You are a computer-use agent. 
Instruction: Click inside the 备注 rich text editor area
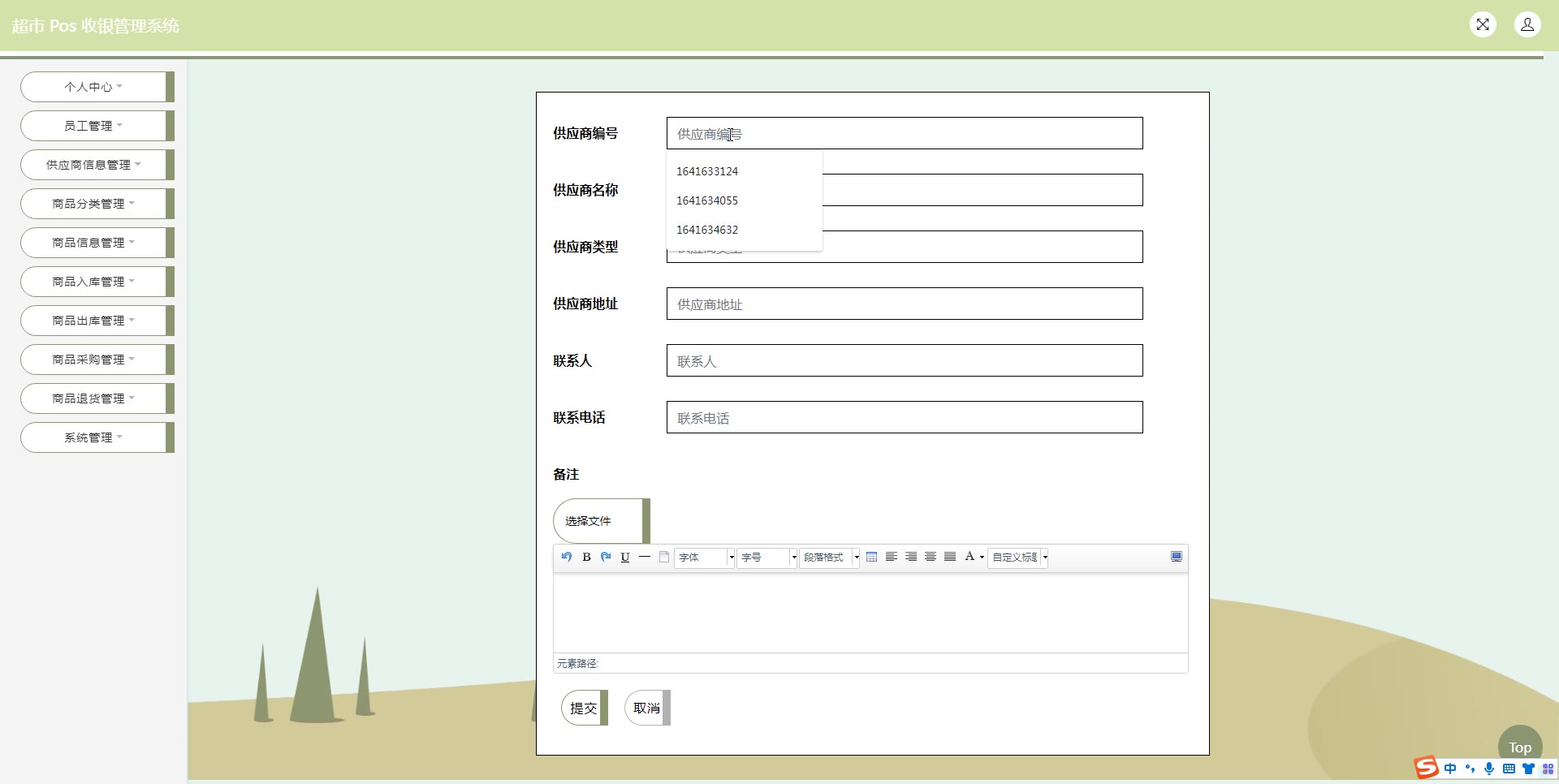pos(870,613)
